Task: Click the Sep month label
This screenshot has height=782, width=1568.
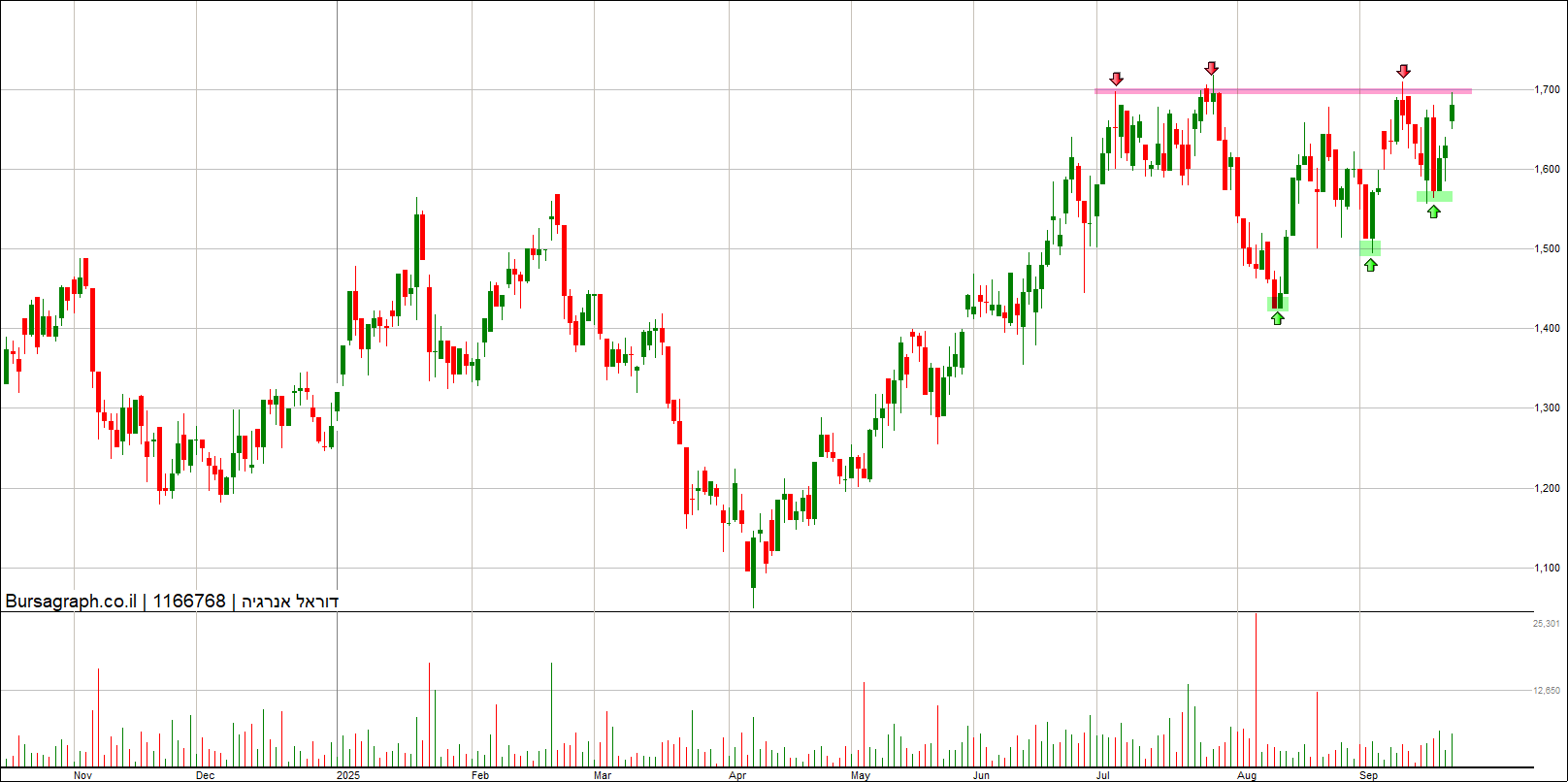Action: (1368, 775)
